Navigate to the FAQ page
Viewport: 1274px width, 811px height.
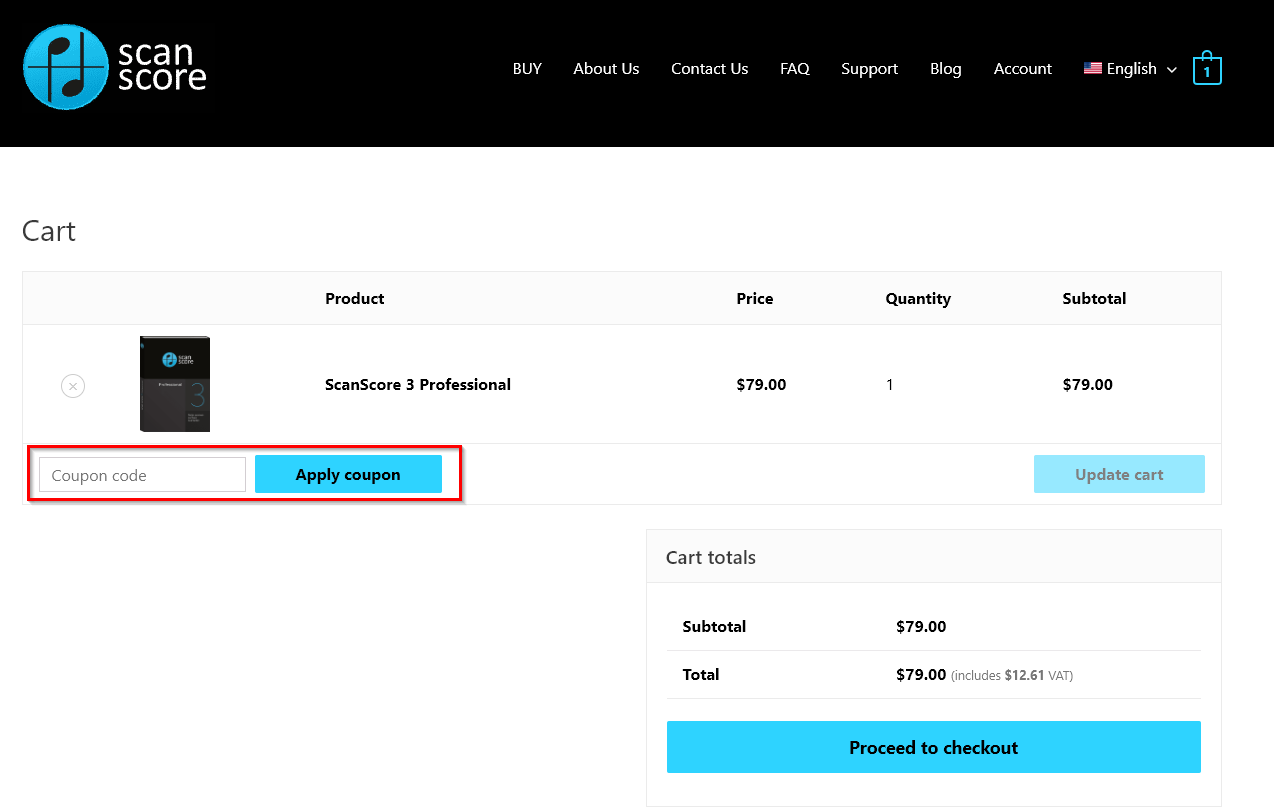pyautogui.click(x=794, y=69)
